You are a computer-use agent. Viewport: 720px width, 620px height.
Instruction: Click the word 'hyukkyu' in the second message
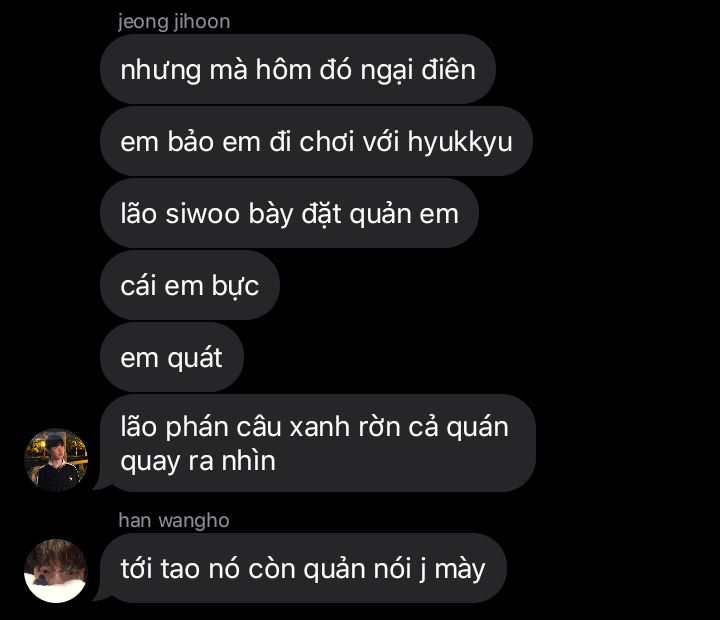tap(460, 142)
